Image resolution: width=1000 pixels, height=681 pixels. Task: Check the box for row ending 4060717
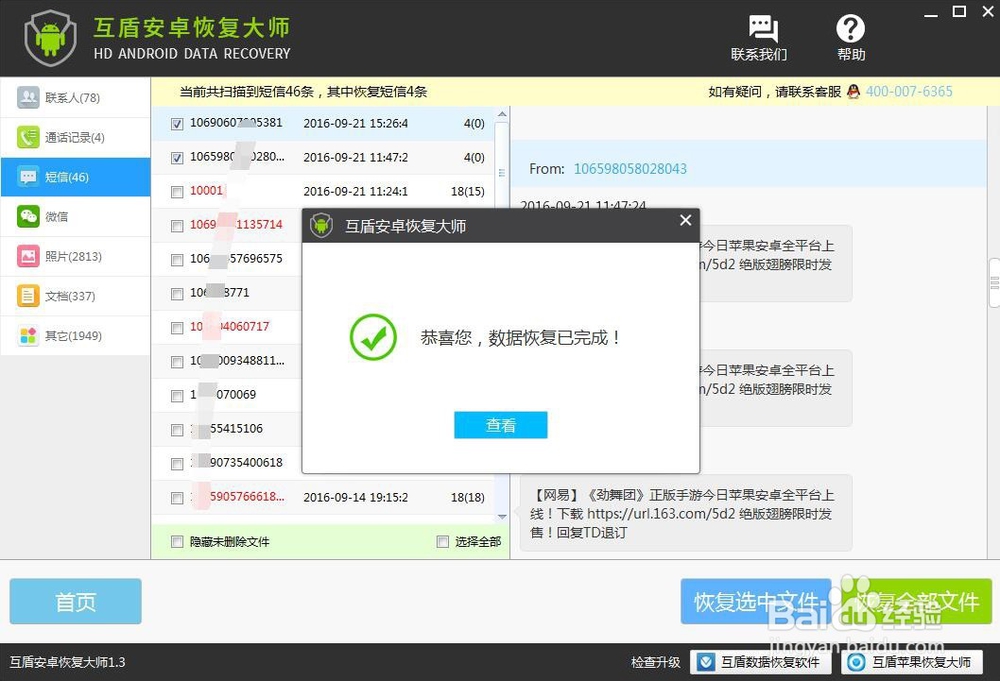[x=177, y=328]
